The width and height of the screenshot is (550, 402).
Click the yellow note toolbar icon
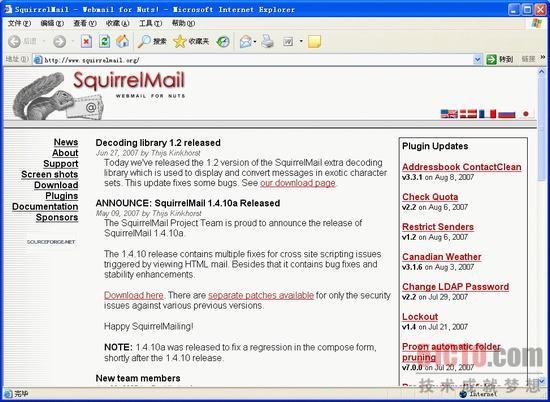pos(314,42)
